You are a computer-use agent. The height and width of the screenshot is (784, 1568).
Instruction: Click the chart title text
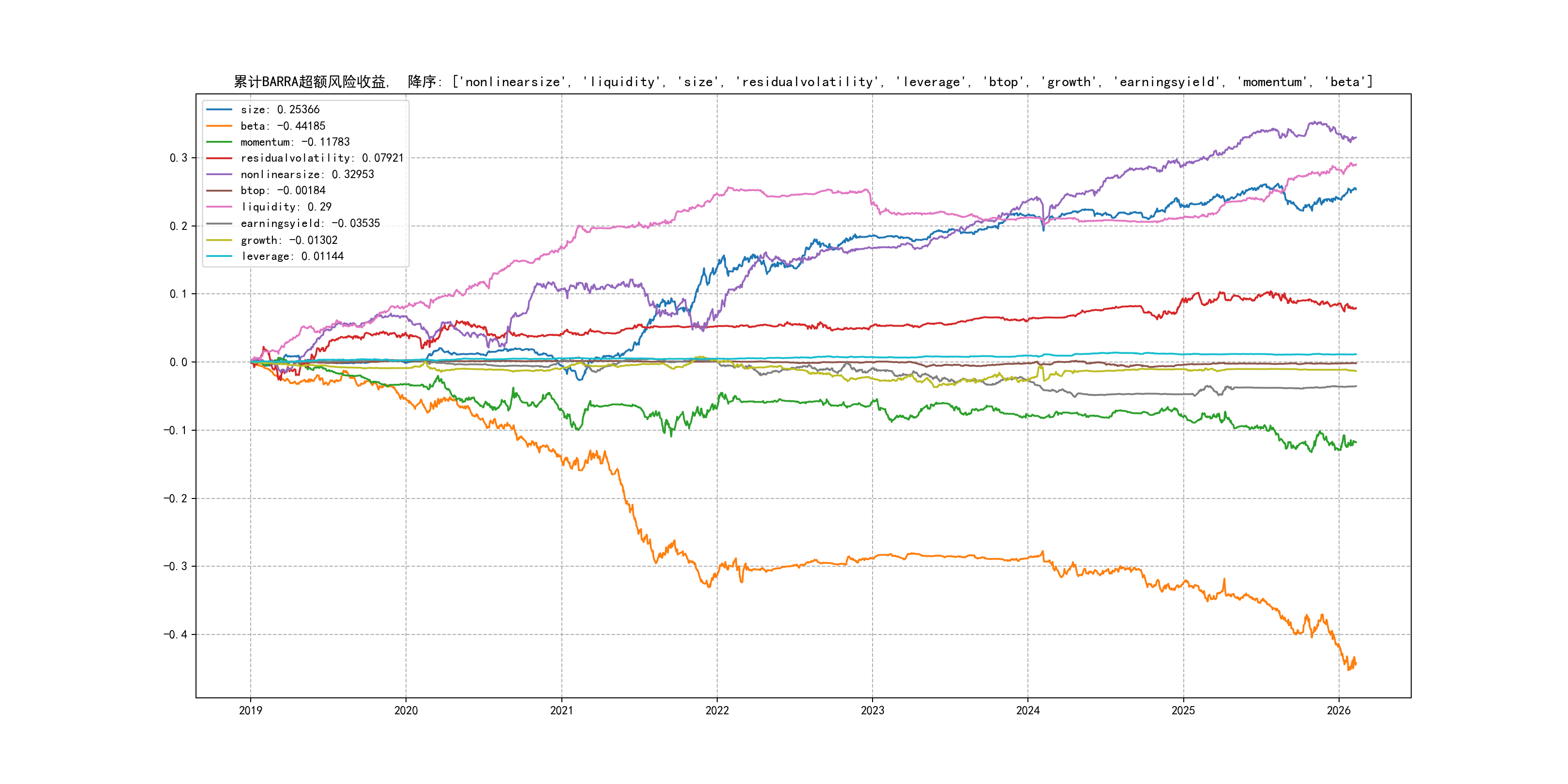(x=803, y=82)
